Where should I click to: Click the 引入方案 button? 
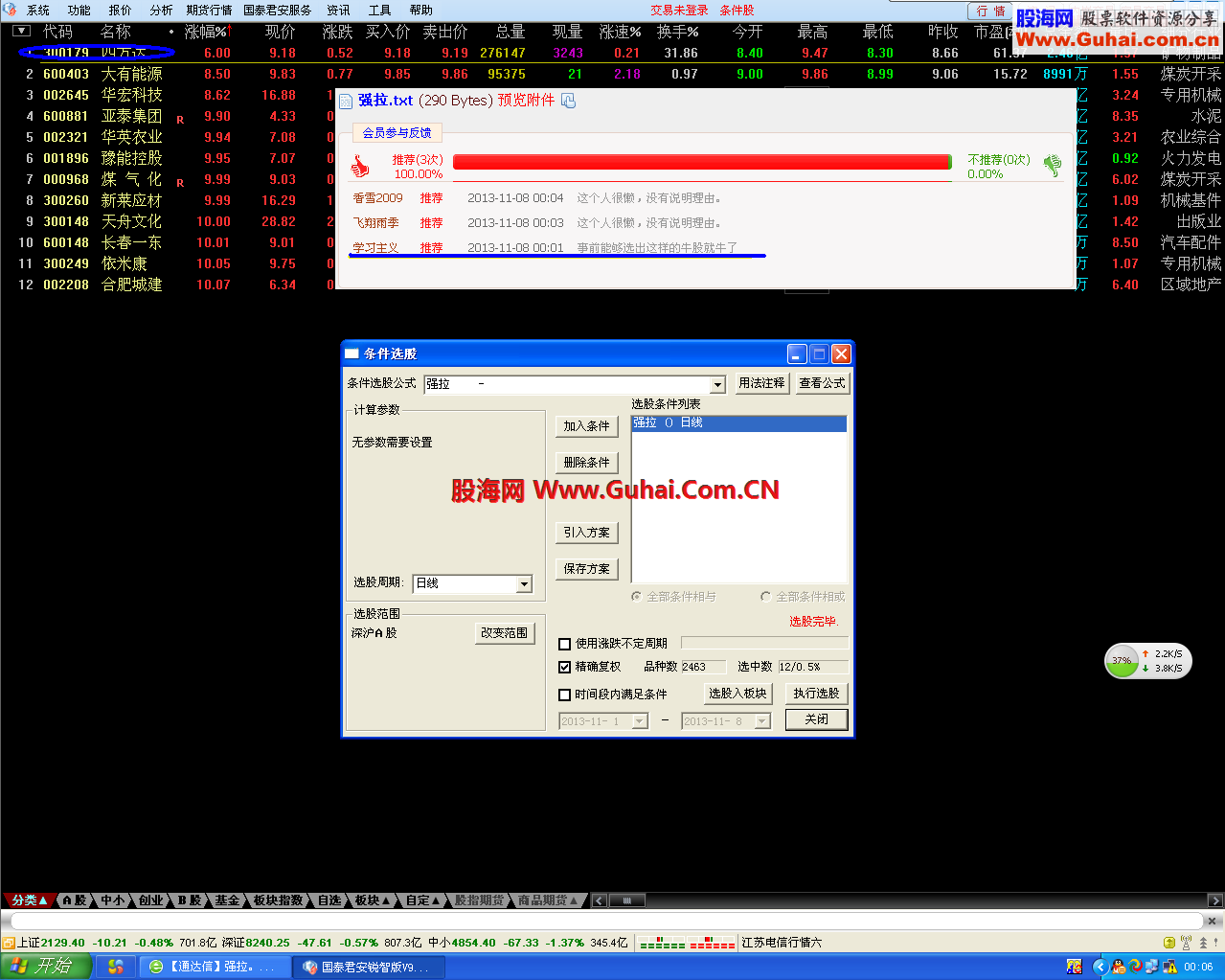[x=586, y=533]
